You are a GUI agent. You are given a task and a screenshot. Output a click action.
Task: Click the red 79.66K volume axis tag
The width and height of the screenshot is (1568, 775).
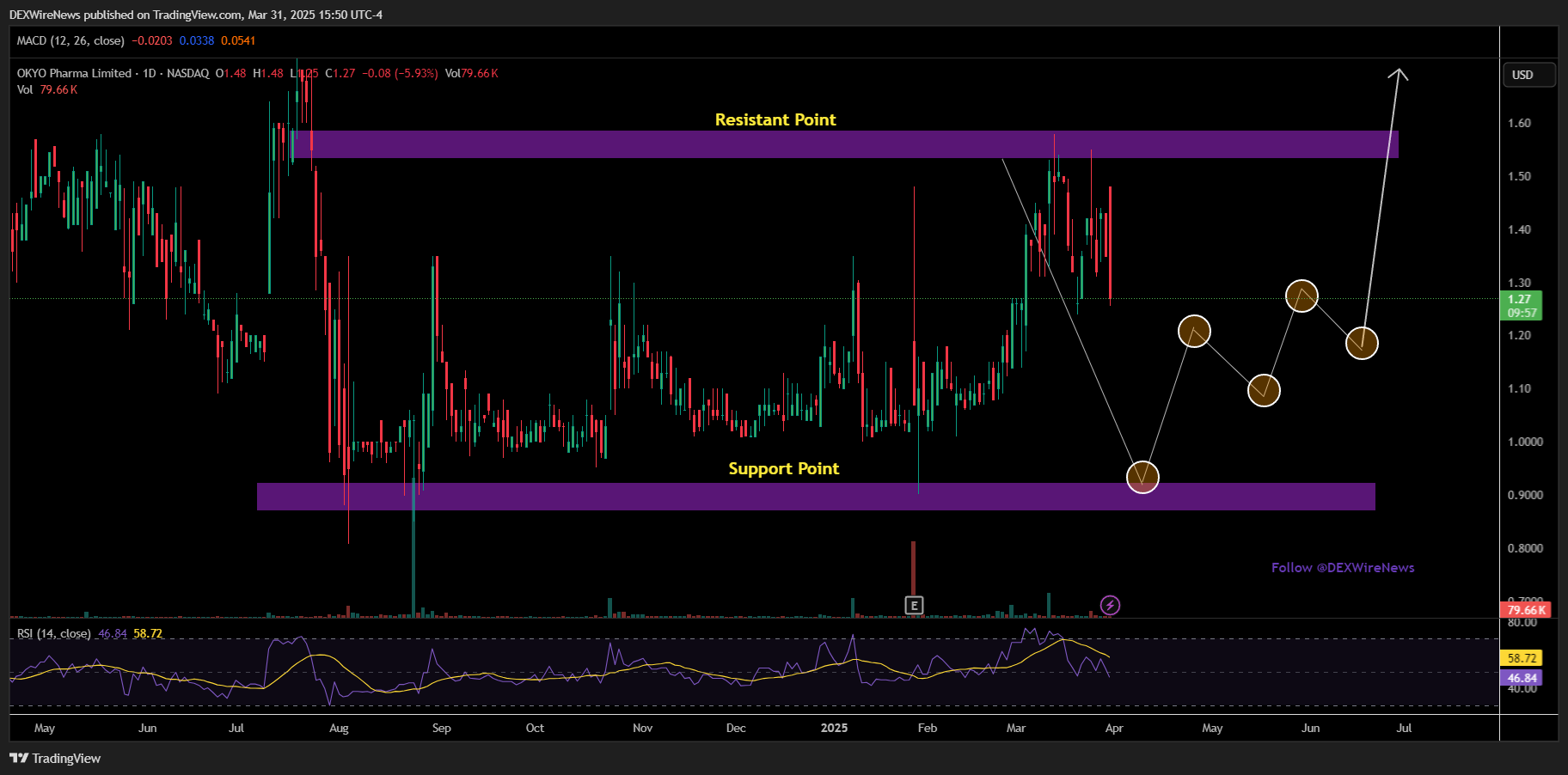pos(1526,610)
